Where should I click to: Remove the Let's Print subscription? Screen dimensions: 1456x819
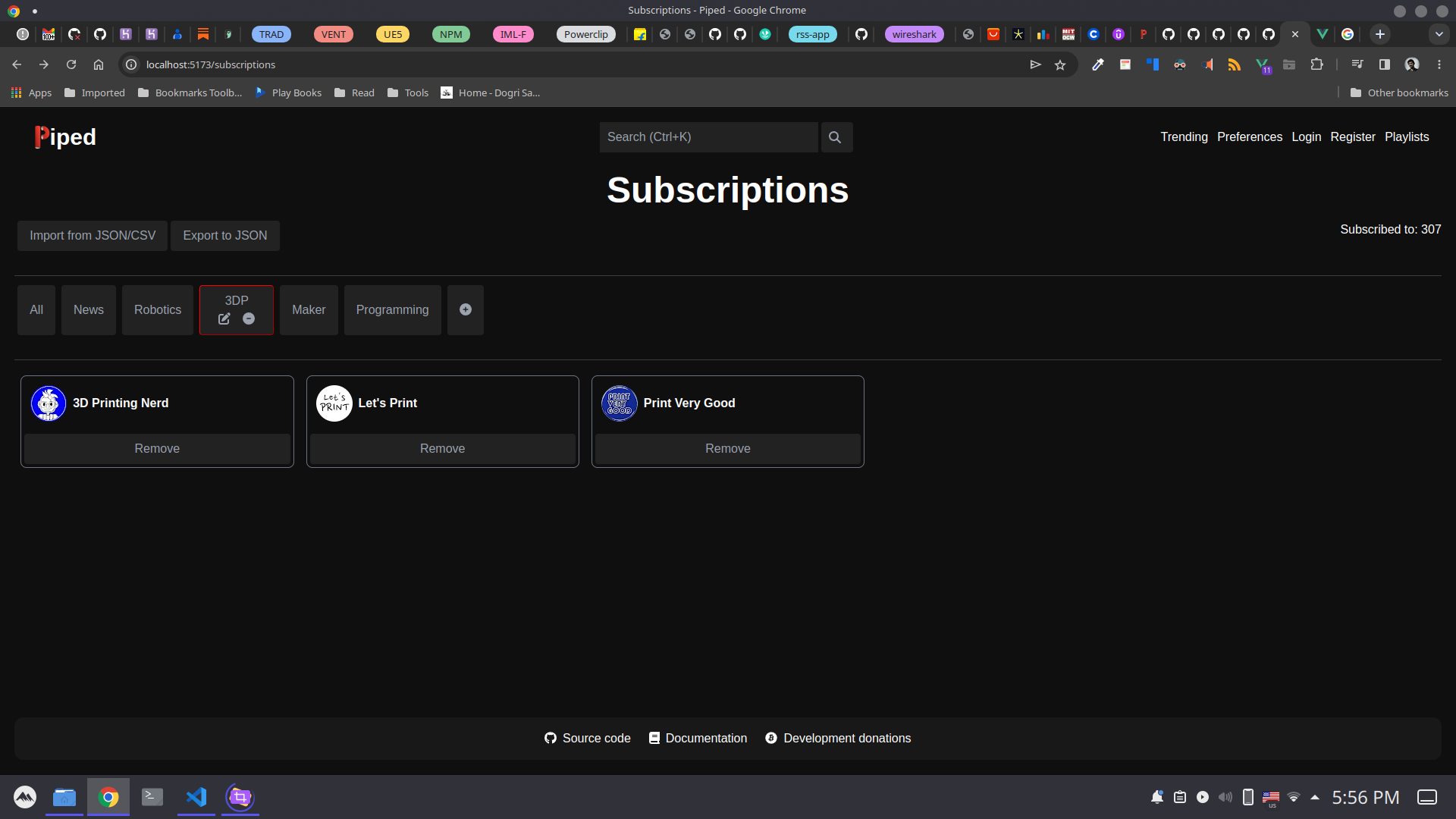pos(442,448)
